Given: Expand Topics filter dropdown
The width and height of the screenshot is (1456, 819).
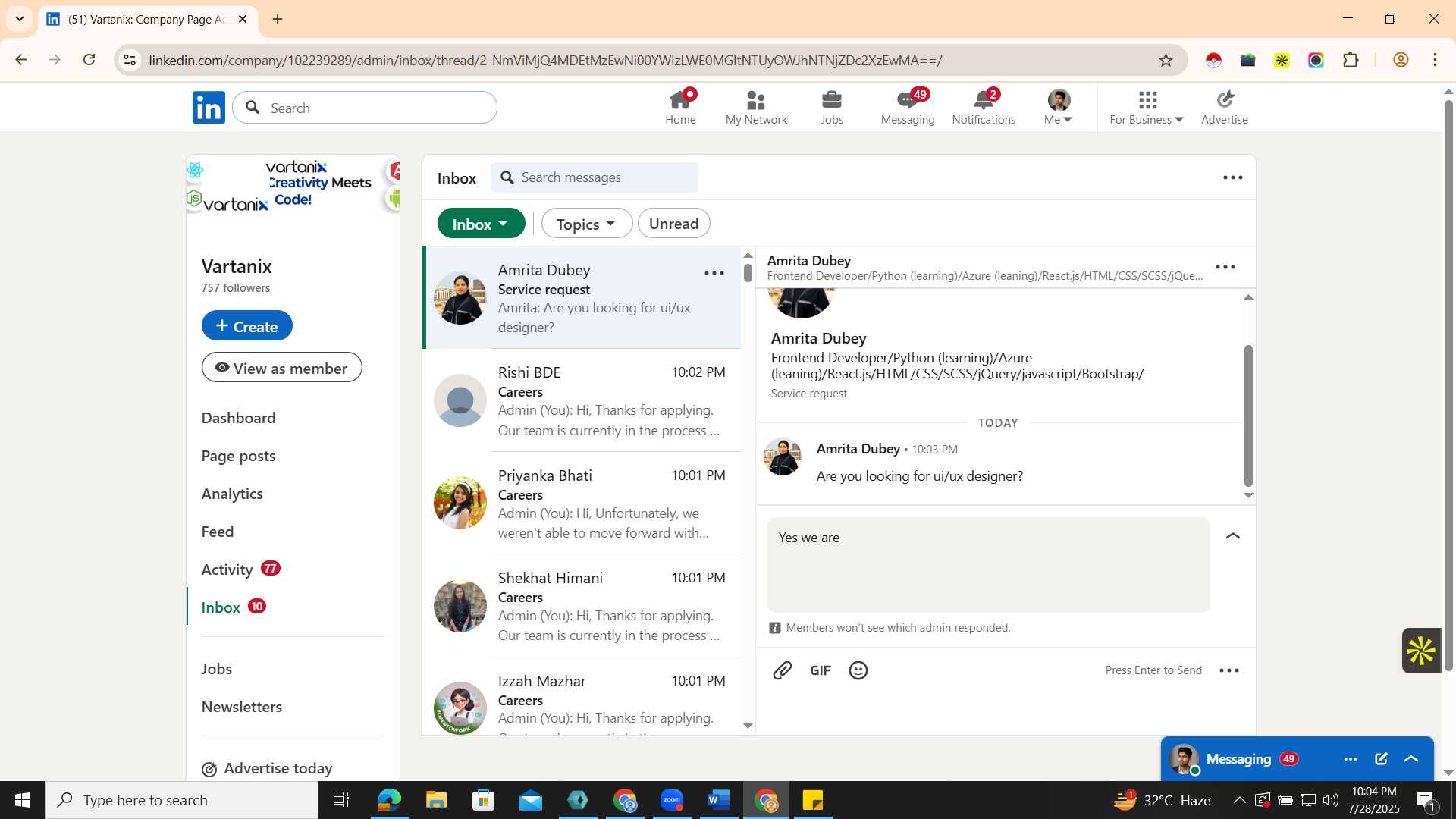Looking at the screenshot, I should (586, 224).
